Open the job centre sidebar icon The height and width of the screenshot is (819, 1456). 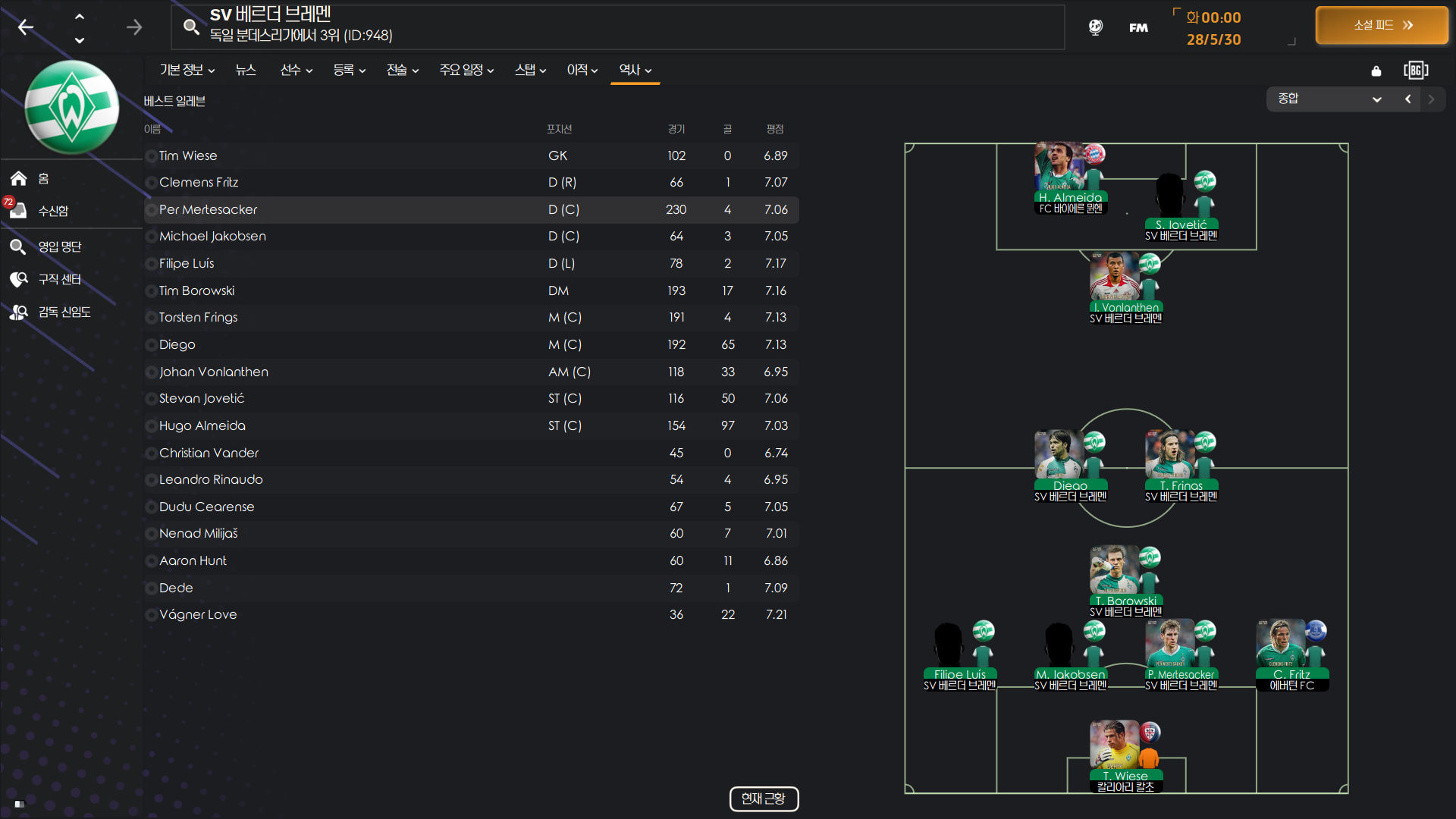click(18, 279)
